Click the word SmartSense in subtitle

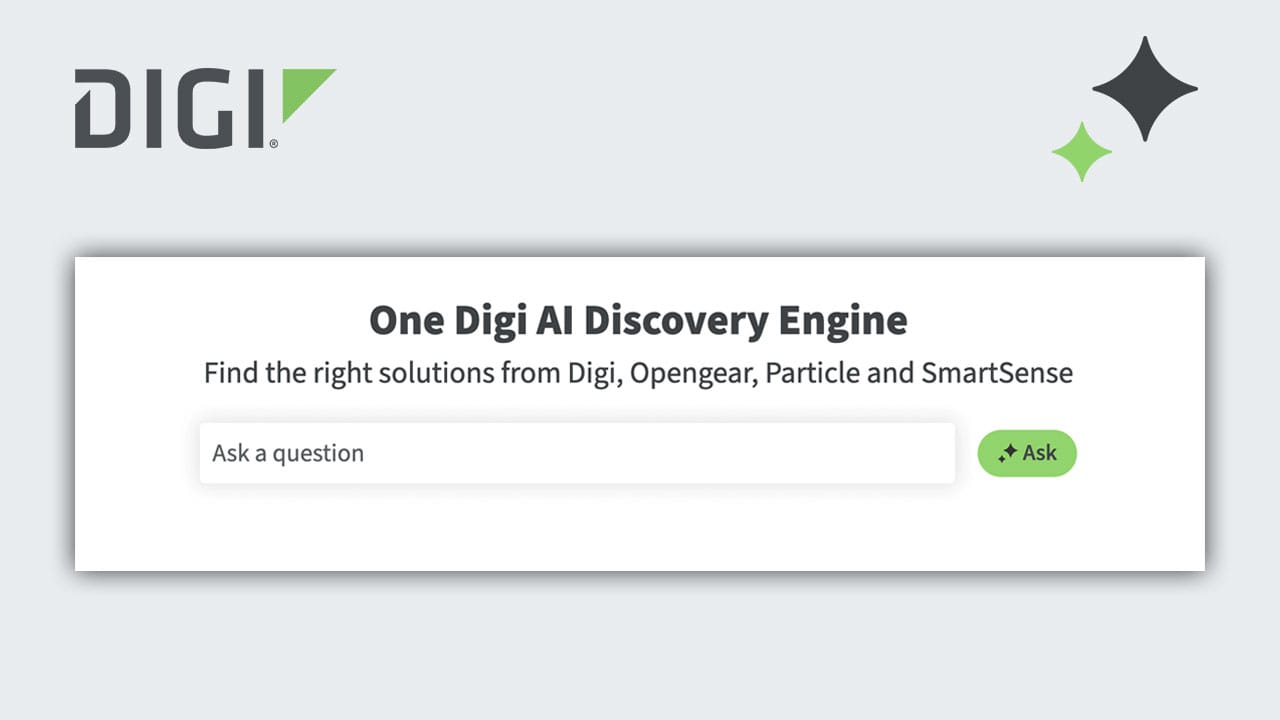[997, 374]
